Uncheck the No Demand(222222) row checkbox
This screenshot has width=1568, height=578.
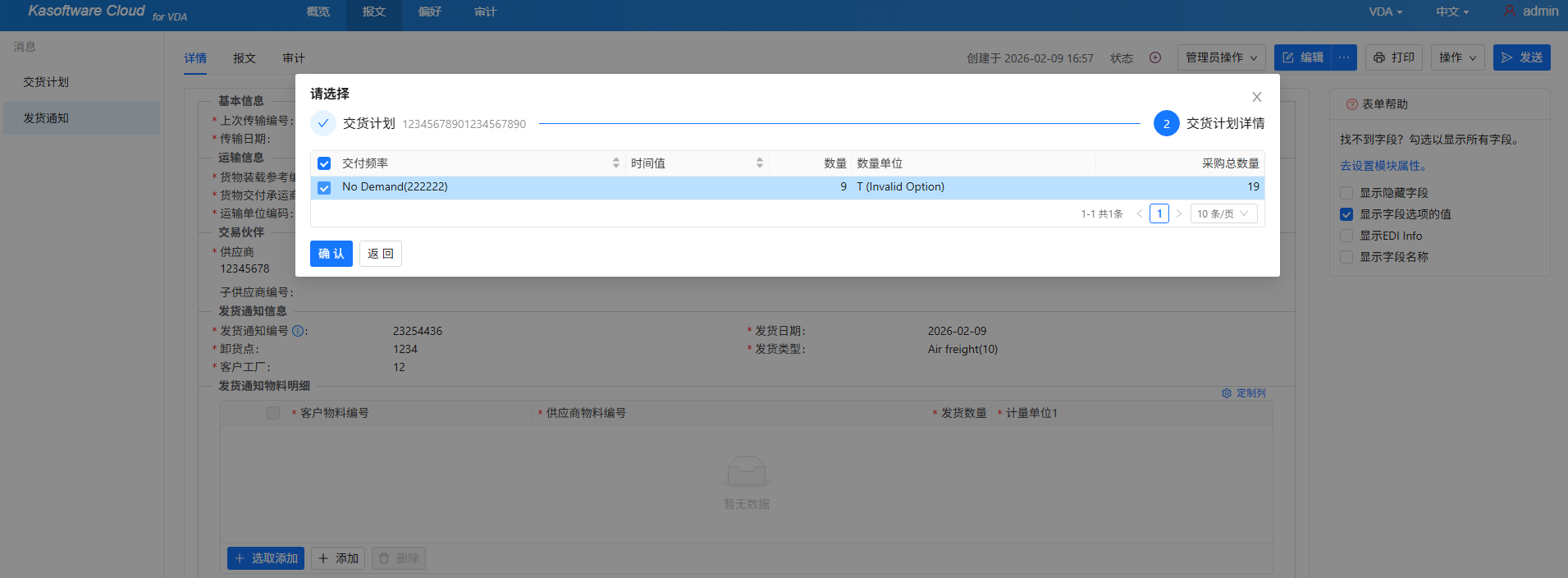point(324,188)
